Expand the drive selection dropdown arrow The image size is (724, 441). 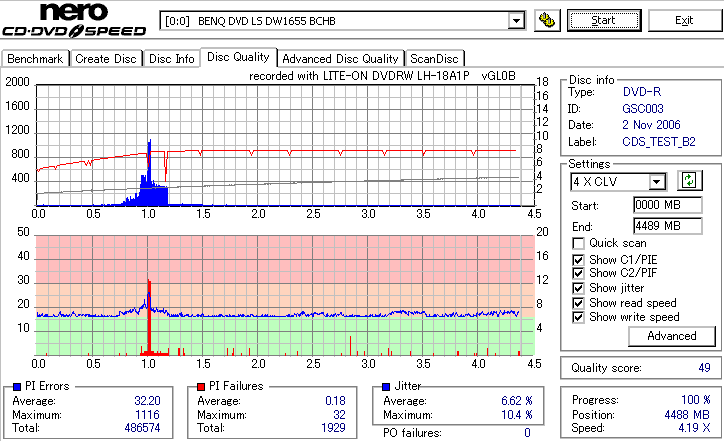click(516, 21)
